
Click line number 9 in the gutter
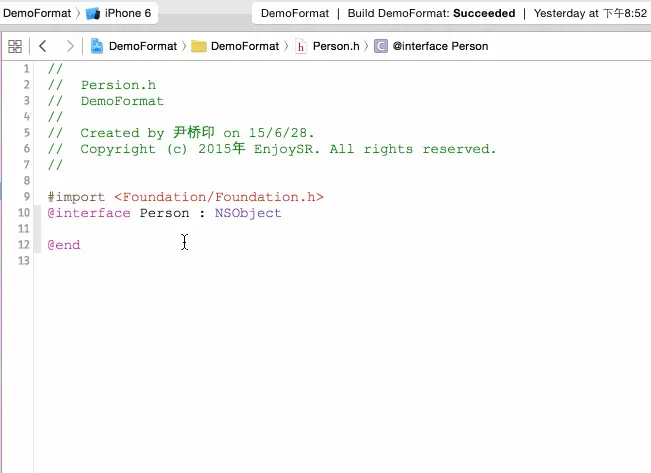(27, 196)
